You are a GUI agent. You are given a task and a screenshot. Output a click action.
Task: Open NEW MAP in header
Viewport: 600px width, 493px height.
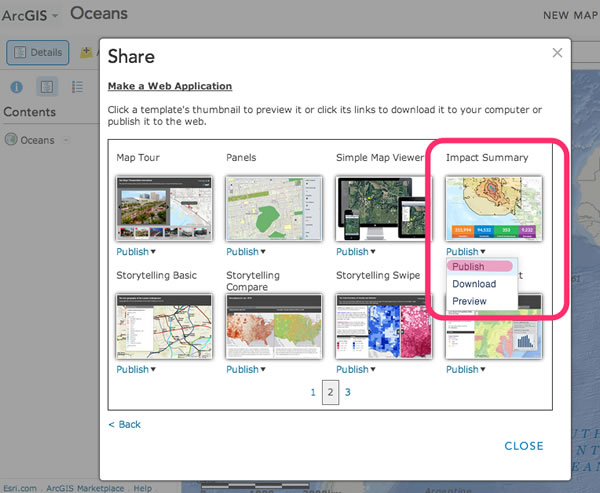(x=570, y=15)
